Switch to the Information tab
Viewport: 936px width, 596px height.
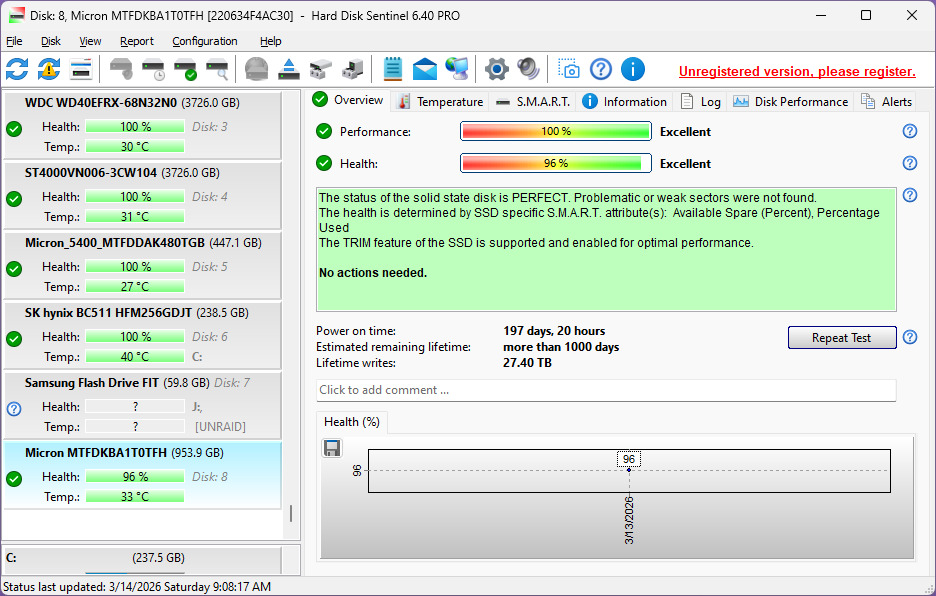(624, 102)
